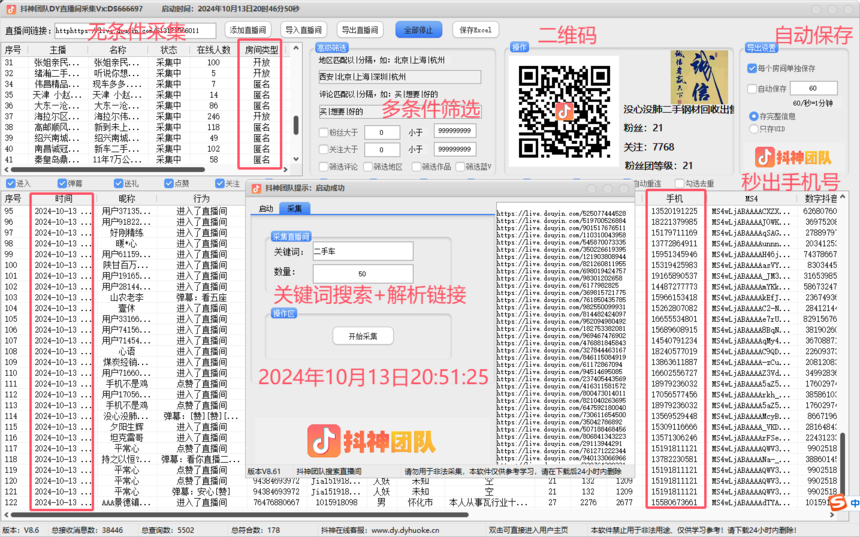The image size is (860, 537).
Task: Click right arrow of bottom table horizontal scrollbar
Action: 832,515
